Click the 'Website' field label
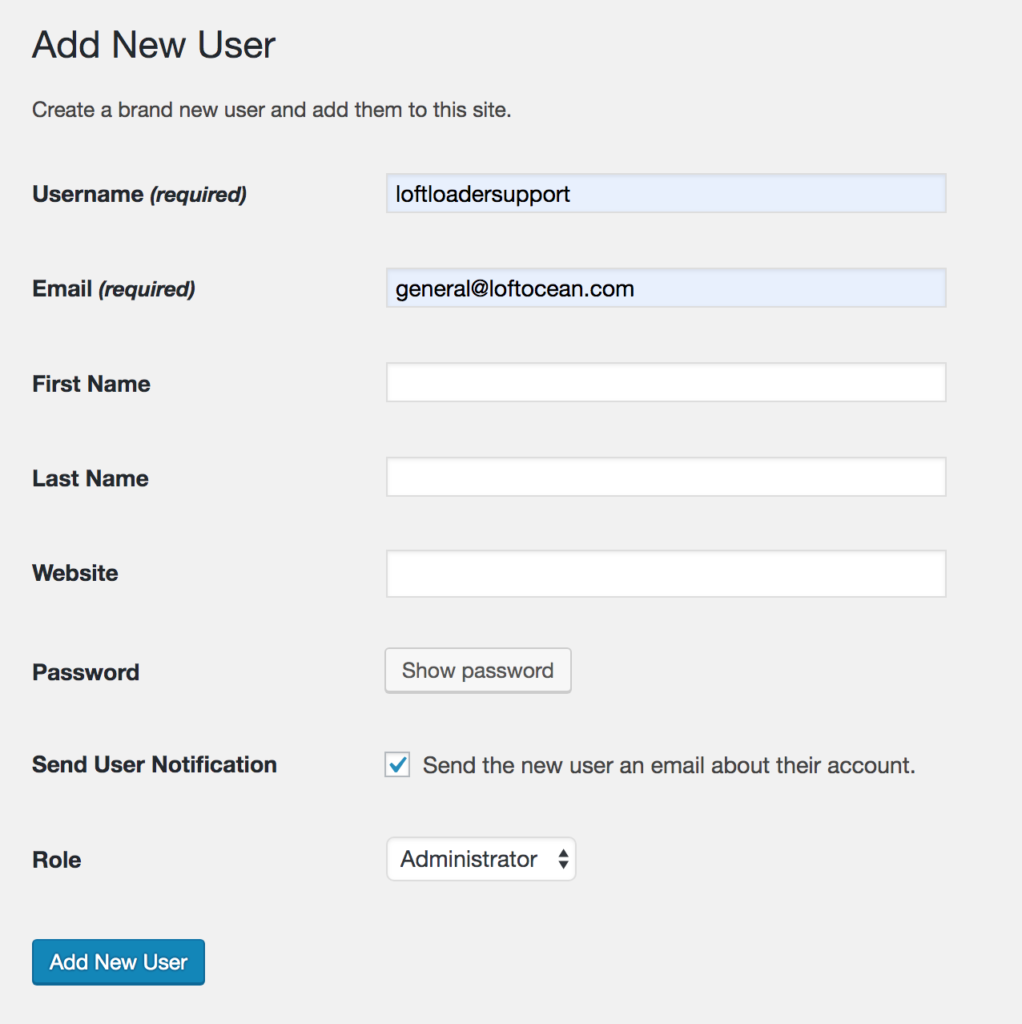Screen dimensions: 1022x1024 pos(75,573)
